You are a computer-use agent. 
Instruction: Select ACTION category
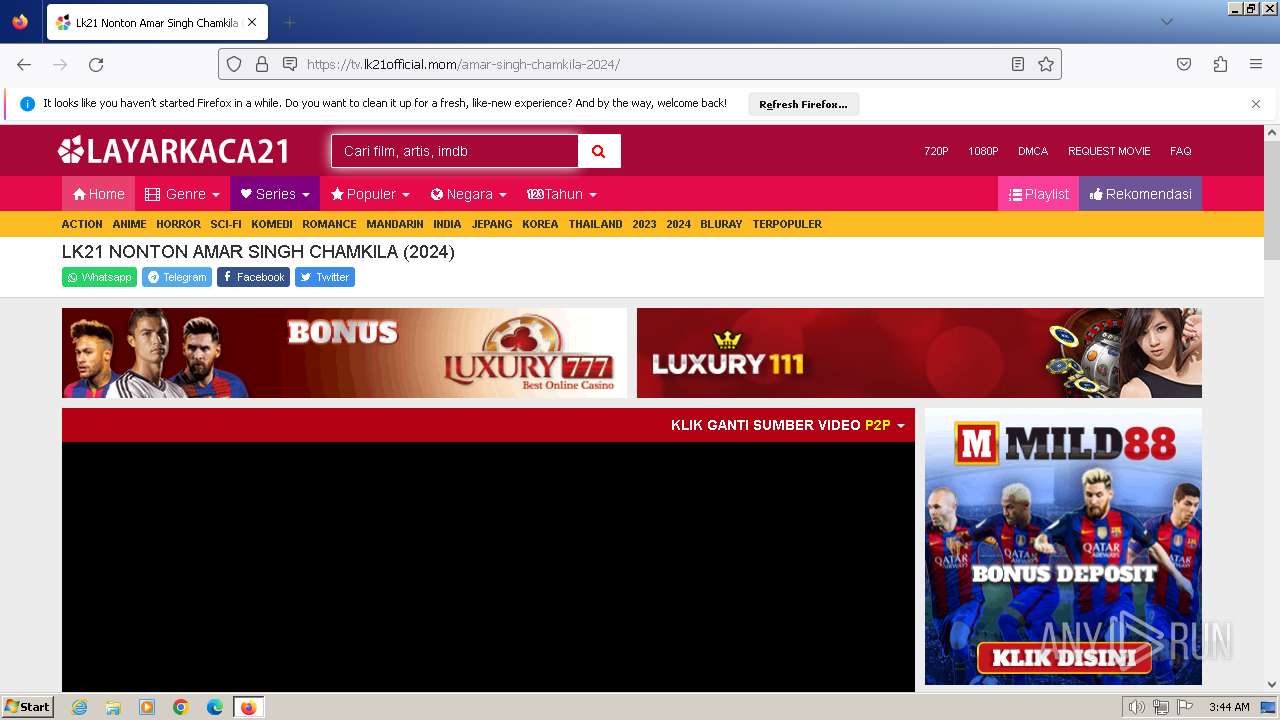click(x=82, y=224)
